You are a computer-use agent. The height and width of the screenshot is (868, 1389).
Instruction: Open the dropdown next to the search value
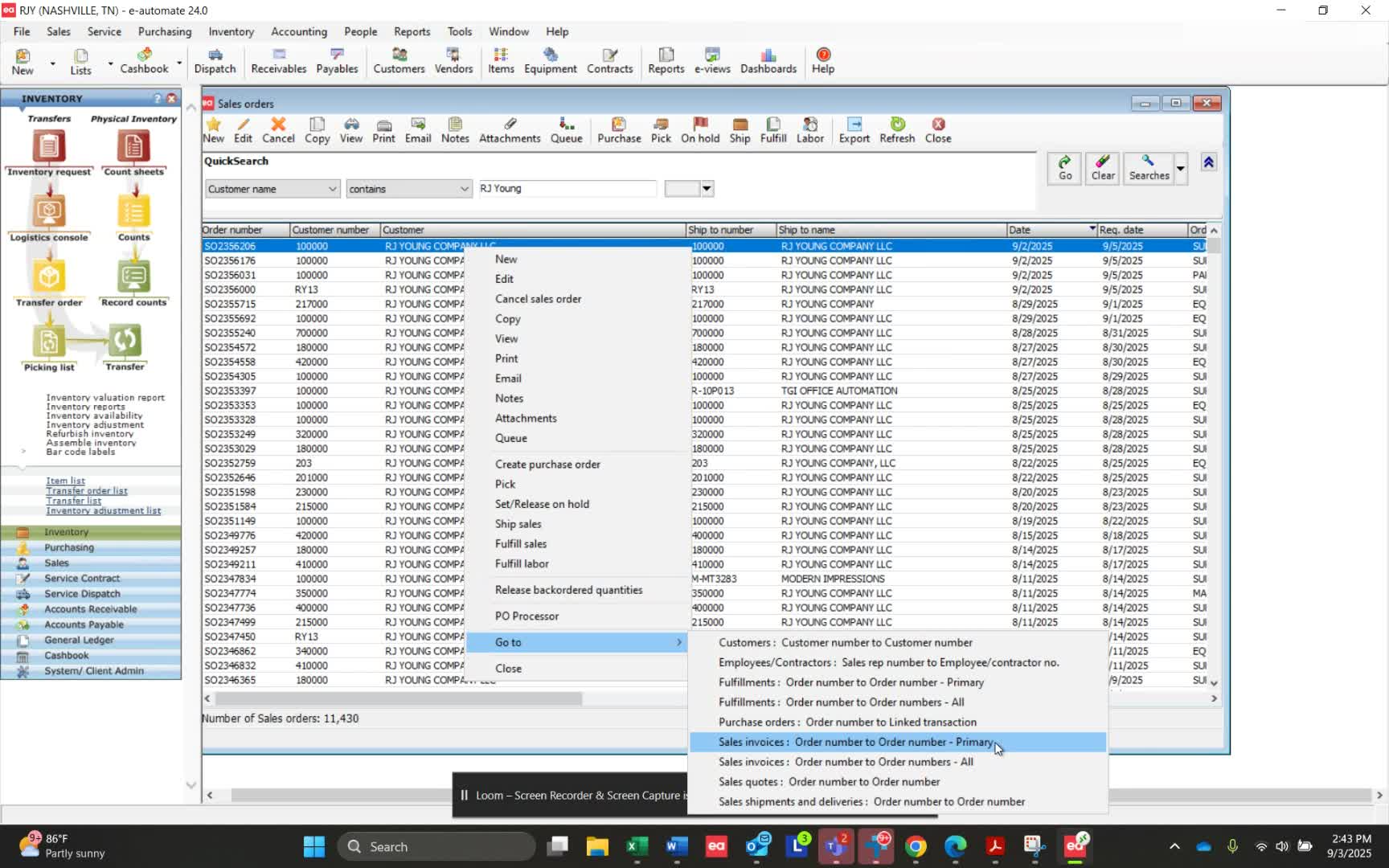707,189
